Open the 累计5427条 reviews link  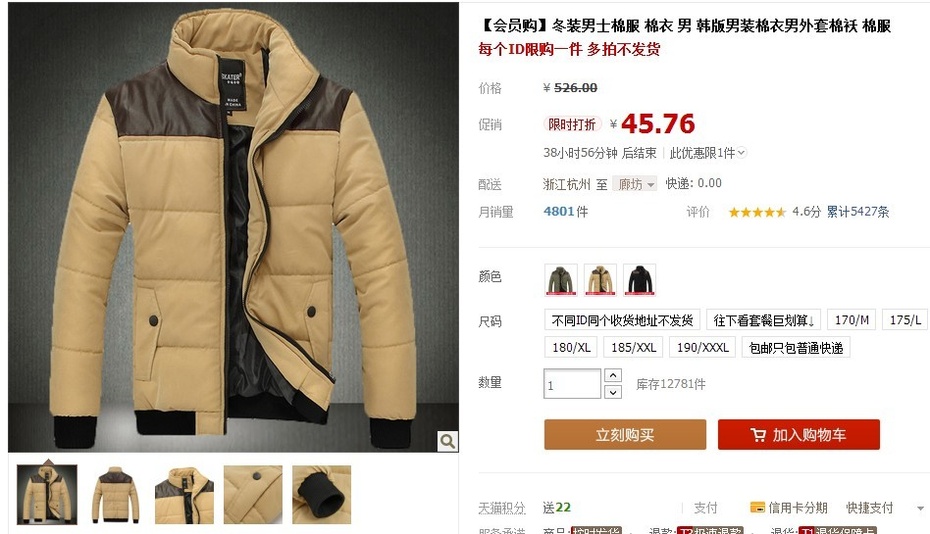pyautogui.click(x=858, y=212)
